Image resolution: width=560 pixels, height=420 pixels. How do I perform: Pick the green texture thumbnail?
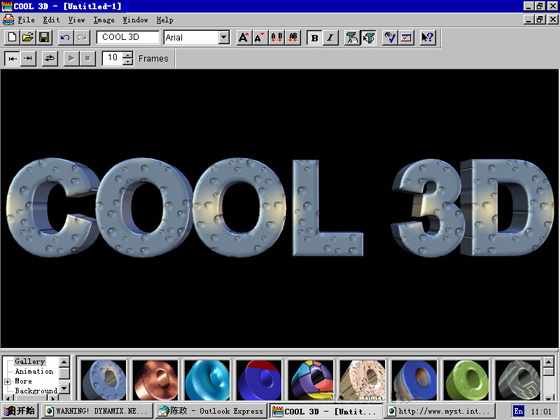466,380
